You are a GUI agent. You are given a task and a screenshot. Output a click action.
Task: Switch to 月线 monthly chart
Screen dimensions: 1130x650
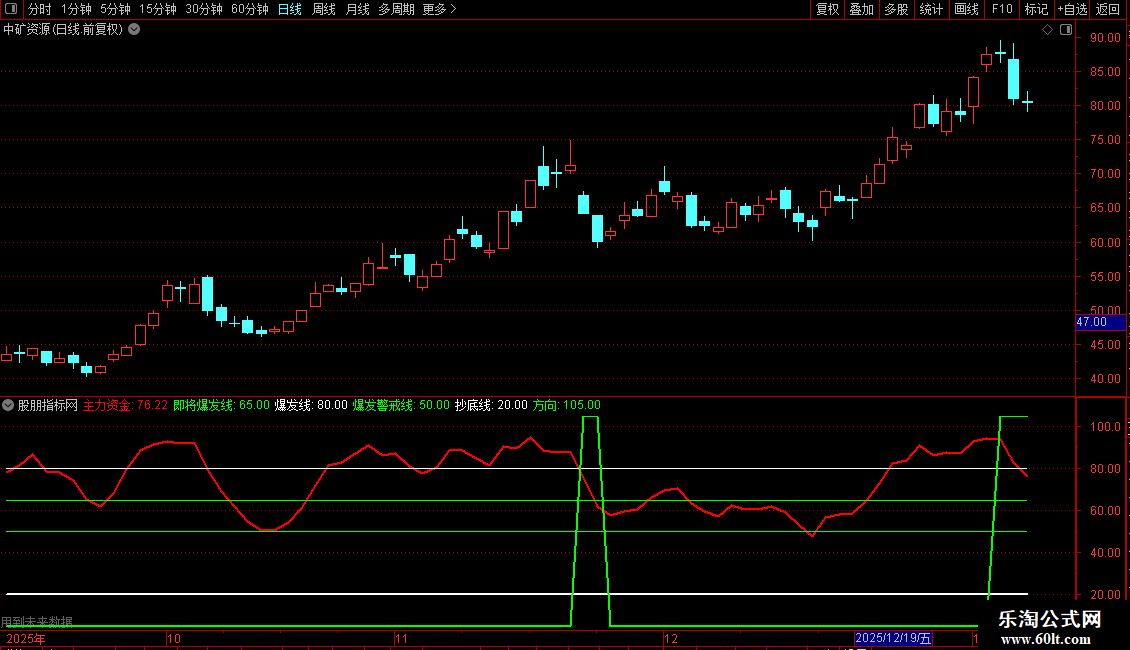[357, 9]
